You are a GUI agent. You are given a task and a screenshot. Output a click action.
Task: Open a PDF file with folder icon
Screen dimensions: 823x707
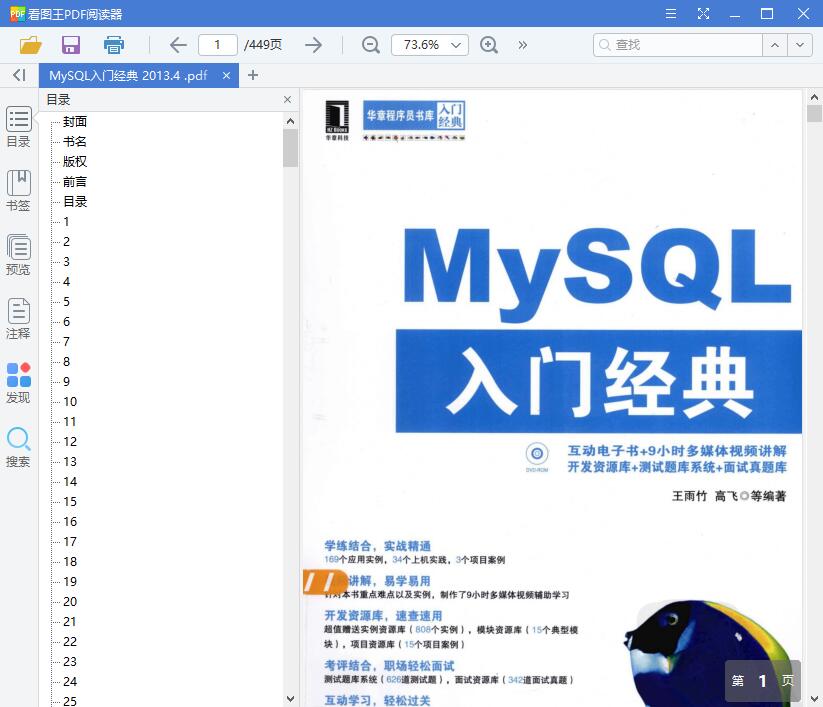pyautogui.click(x=30, y=45)
